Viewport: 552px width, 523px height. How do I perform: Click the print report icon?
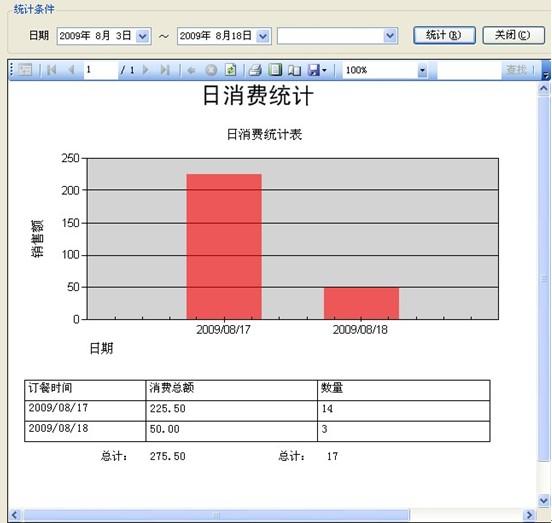(x=255, y=70)
